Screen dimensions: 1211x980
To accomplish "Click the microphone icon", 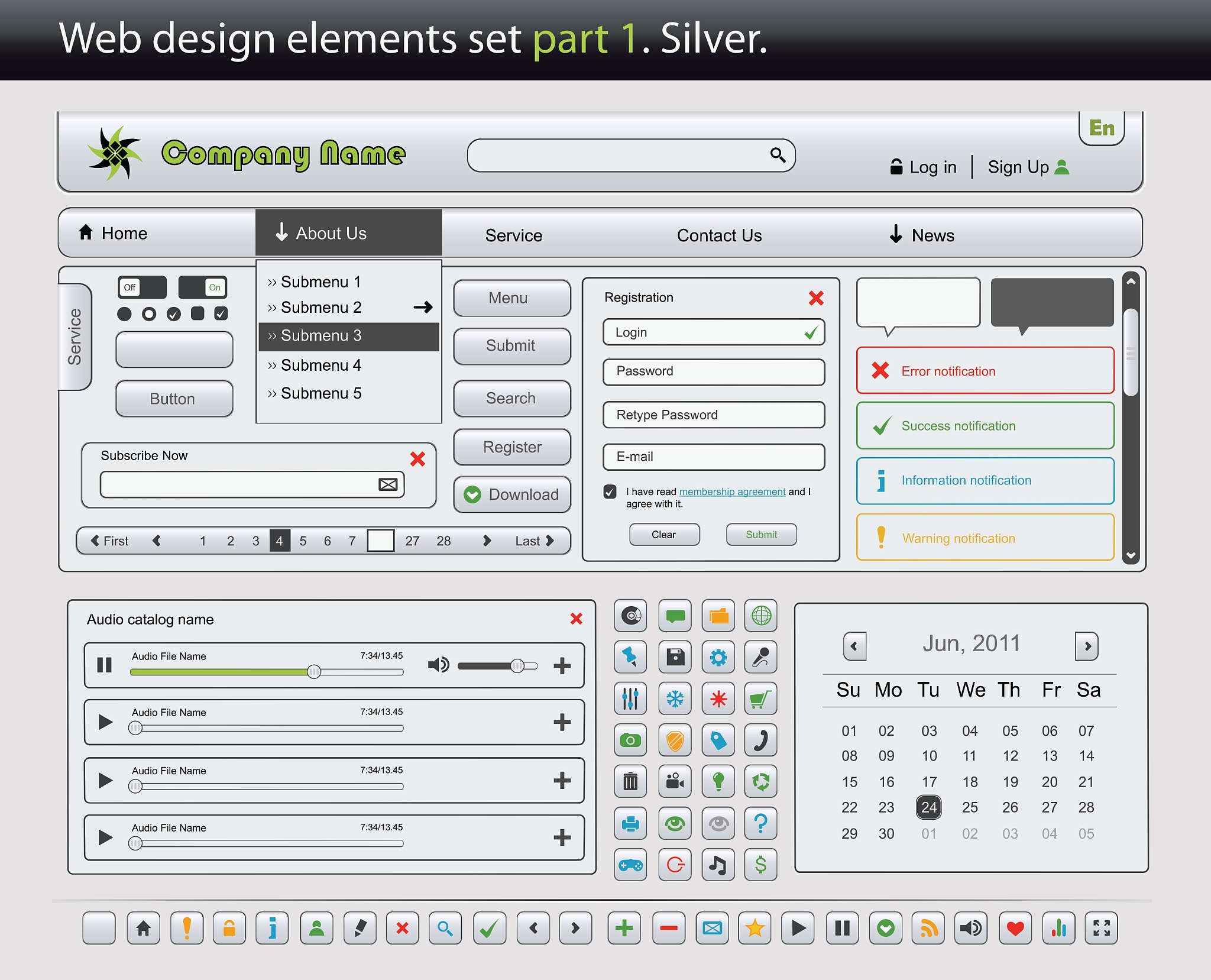I will point(760,657).
